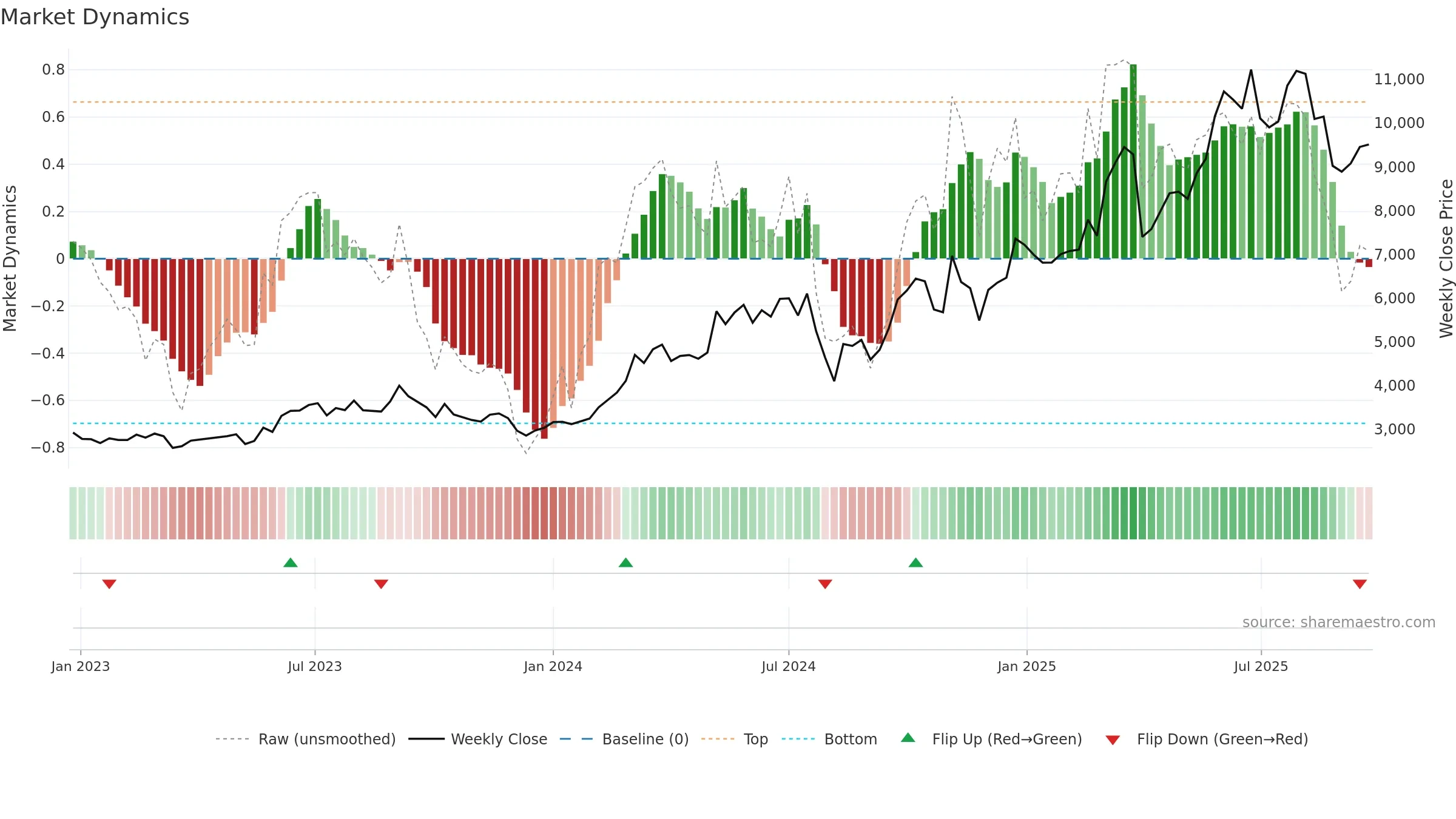
Task: Click the Jul 2024 x-axis label
Action: (x=789, y=666)
